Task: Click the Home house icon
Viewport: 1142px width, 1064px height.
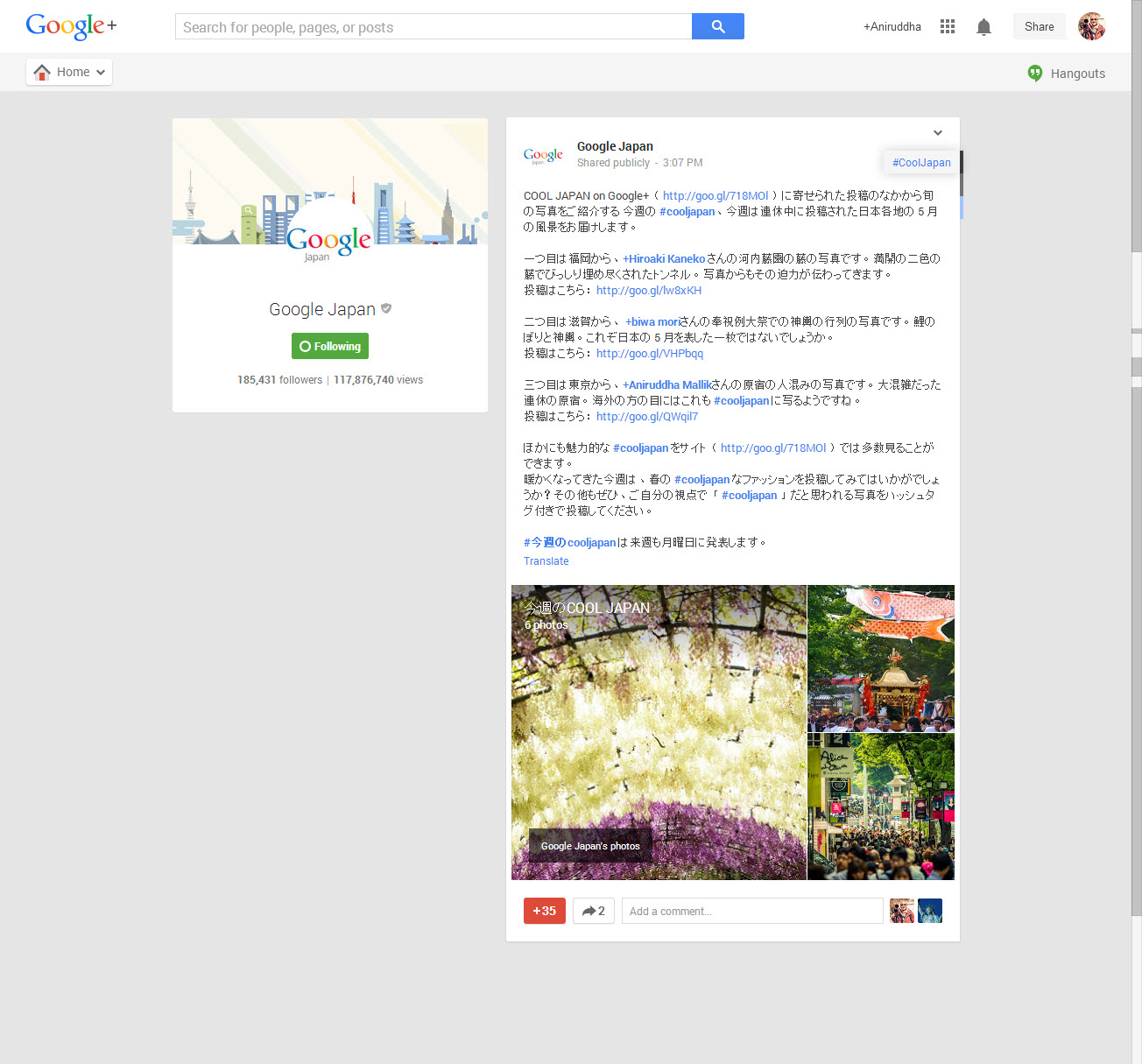Action: [42, 72]
